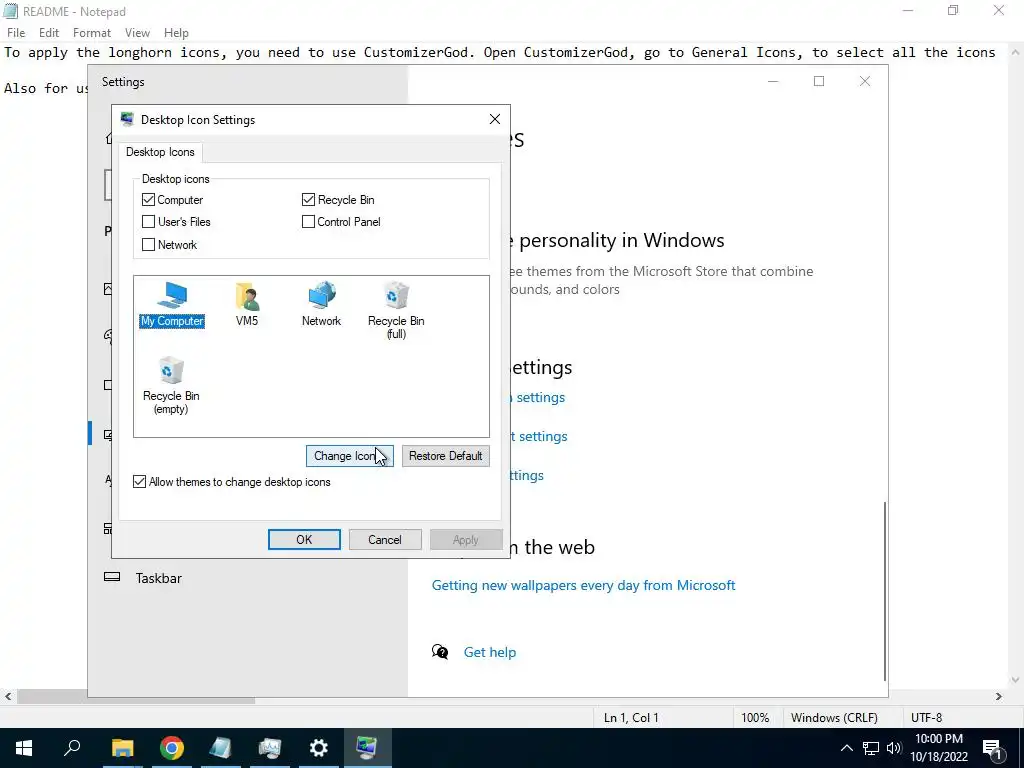This screenshot has width=1024, height=768.
Task: Click the Notepad status bar 100% zoom
Action: [755, 718]
